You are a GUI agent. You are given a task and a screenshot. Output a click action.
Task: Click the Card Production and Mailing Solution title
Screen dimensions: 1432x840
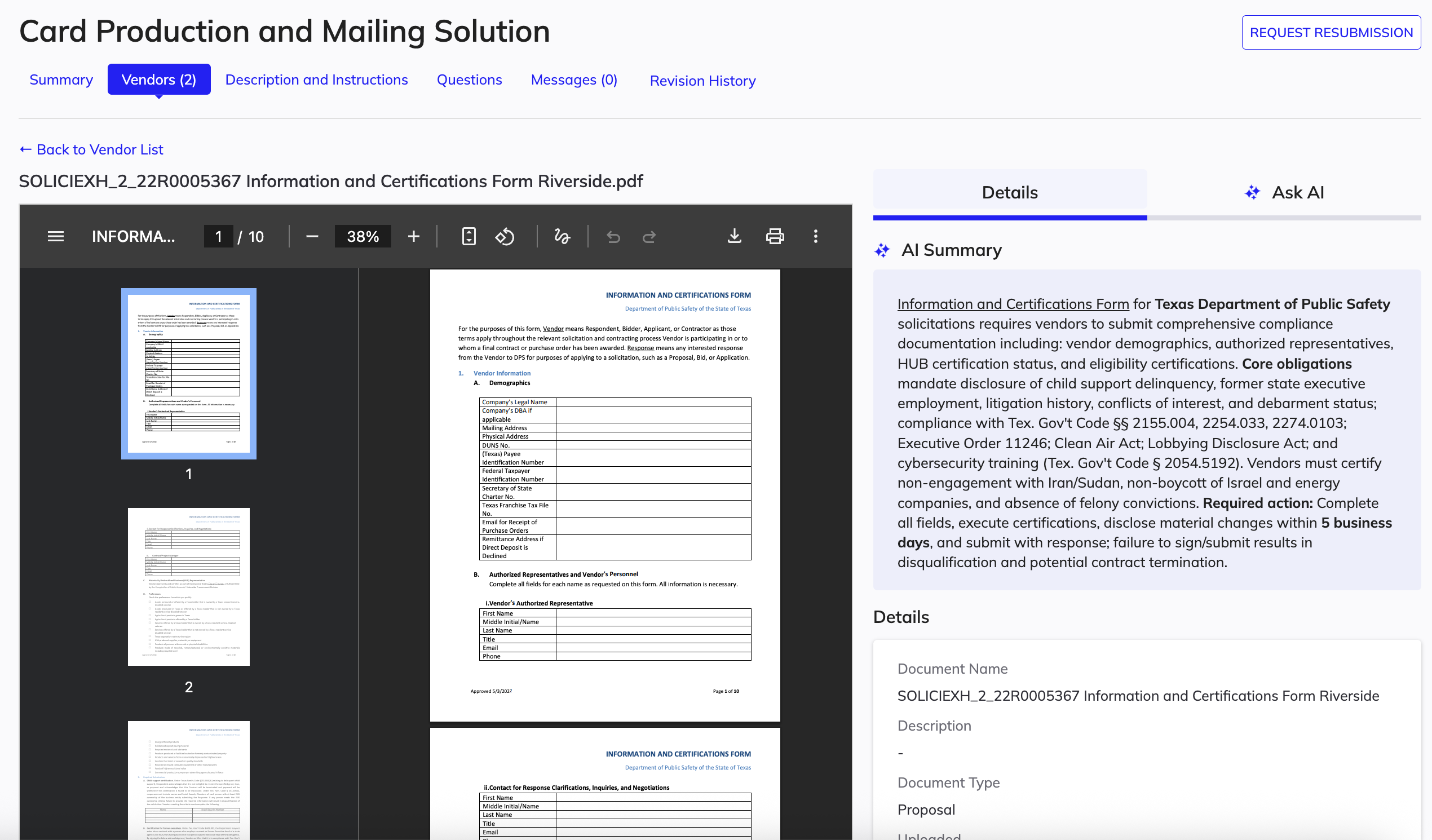click(x=285, y=31)
